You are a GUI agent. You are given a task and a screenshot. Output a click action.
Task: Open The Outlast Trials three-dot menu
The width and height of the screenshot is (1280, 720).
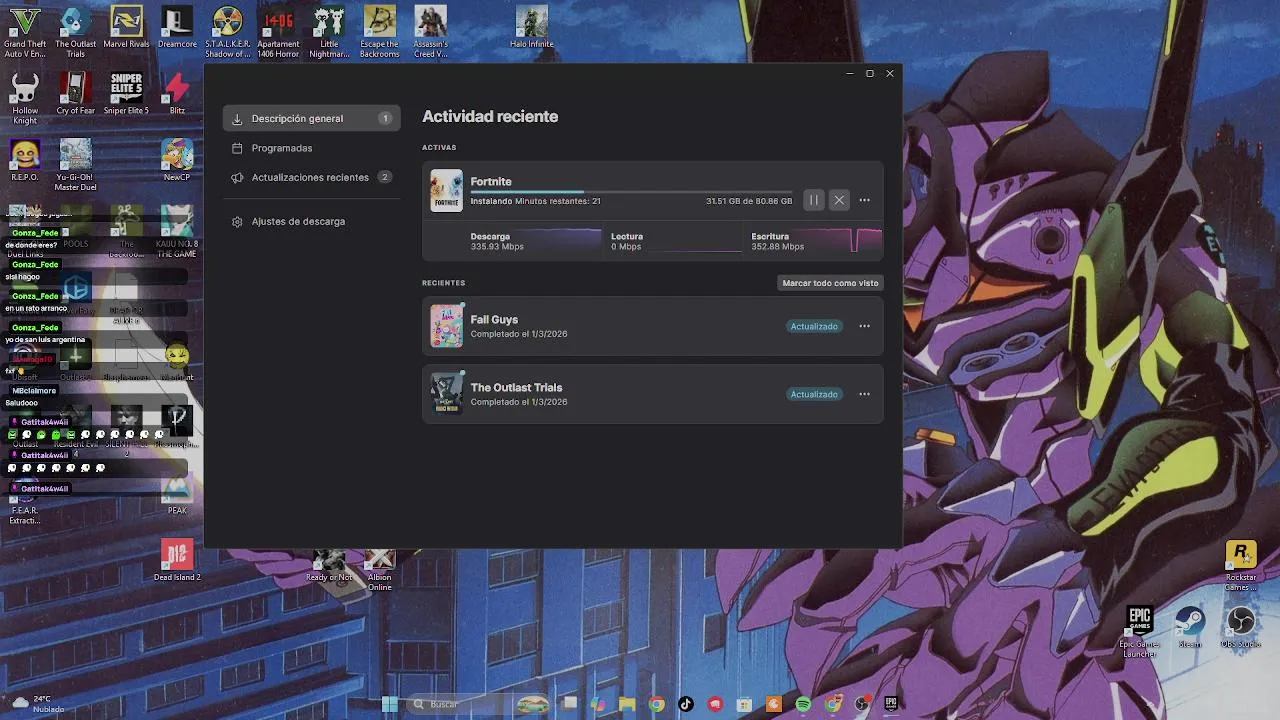point(865,394)
